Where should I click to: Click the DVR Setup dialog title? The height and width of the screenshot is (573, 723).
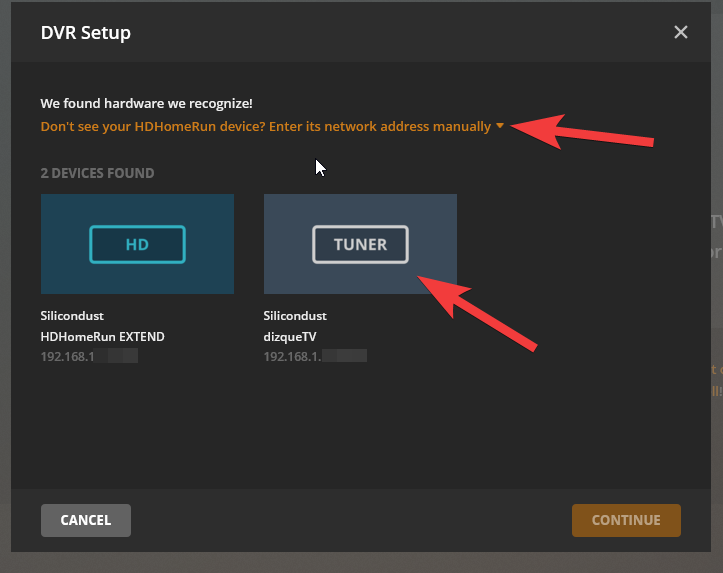point(86,33)
